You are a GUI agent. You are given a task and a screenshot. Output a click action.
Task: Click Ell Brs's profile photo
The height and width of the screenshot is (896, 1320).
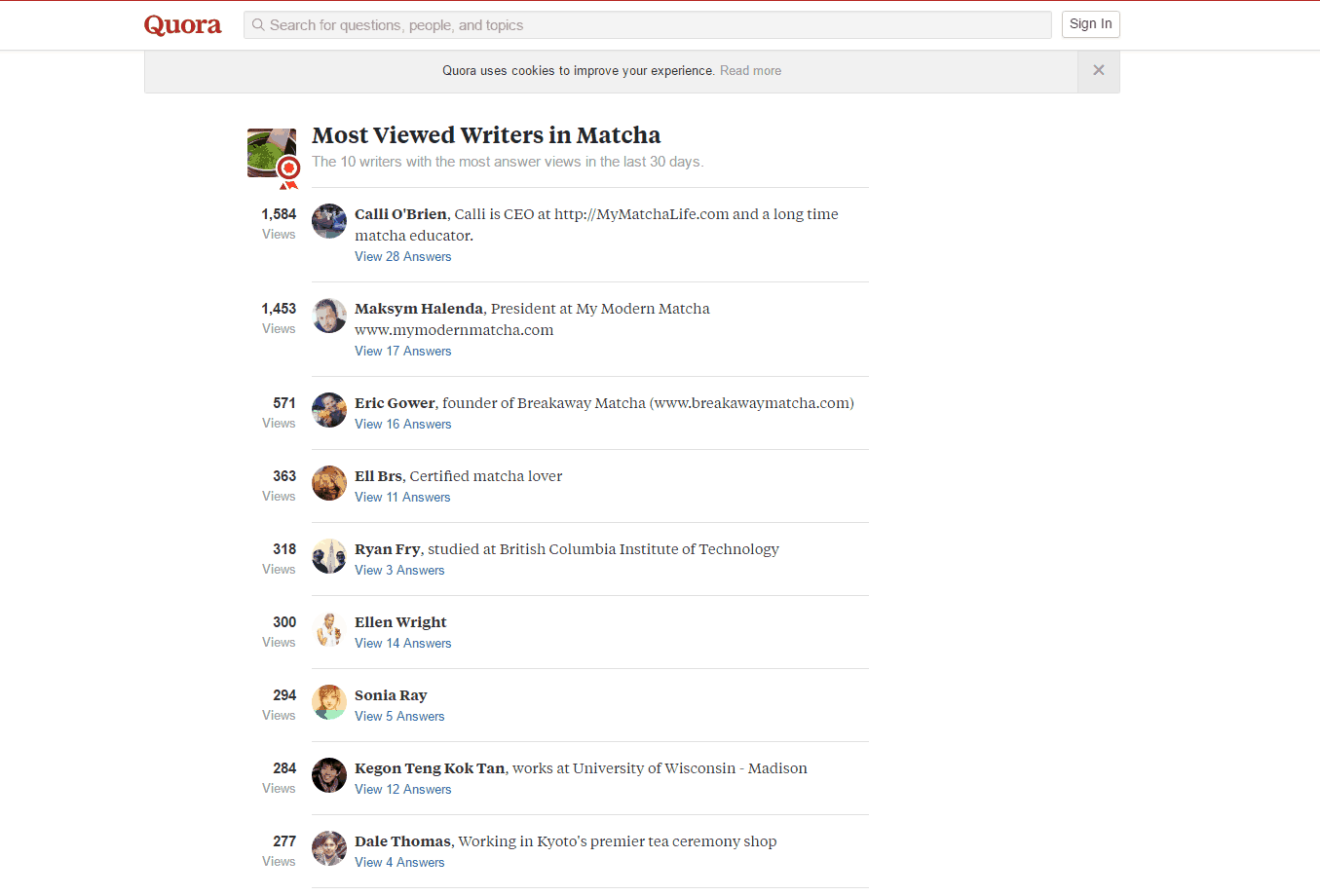[x=329, y=483]
